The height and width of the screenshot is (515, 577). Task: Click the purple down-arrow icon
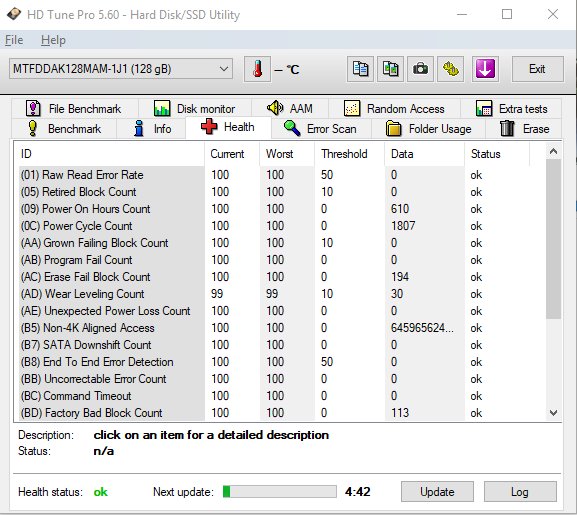(485, 69)
